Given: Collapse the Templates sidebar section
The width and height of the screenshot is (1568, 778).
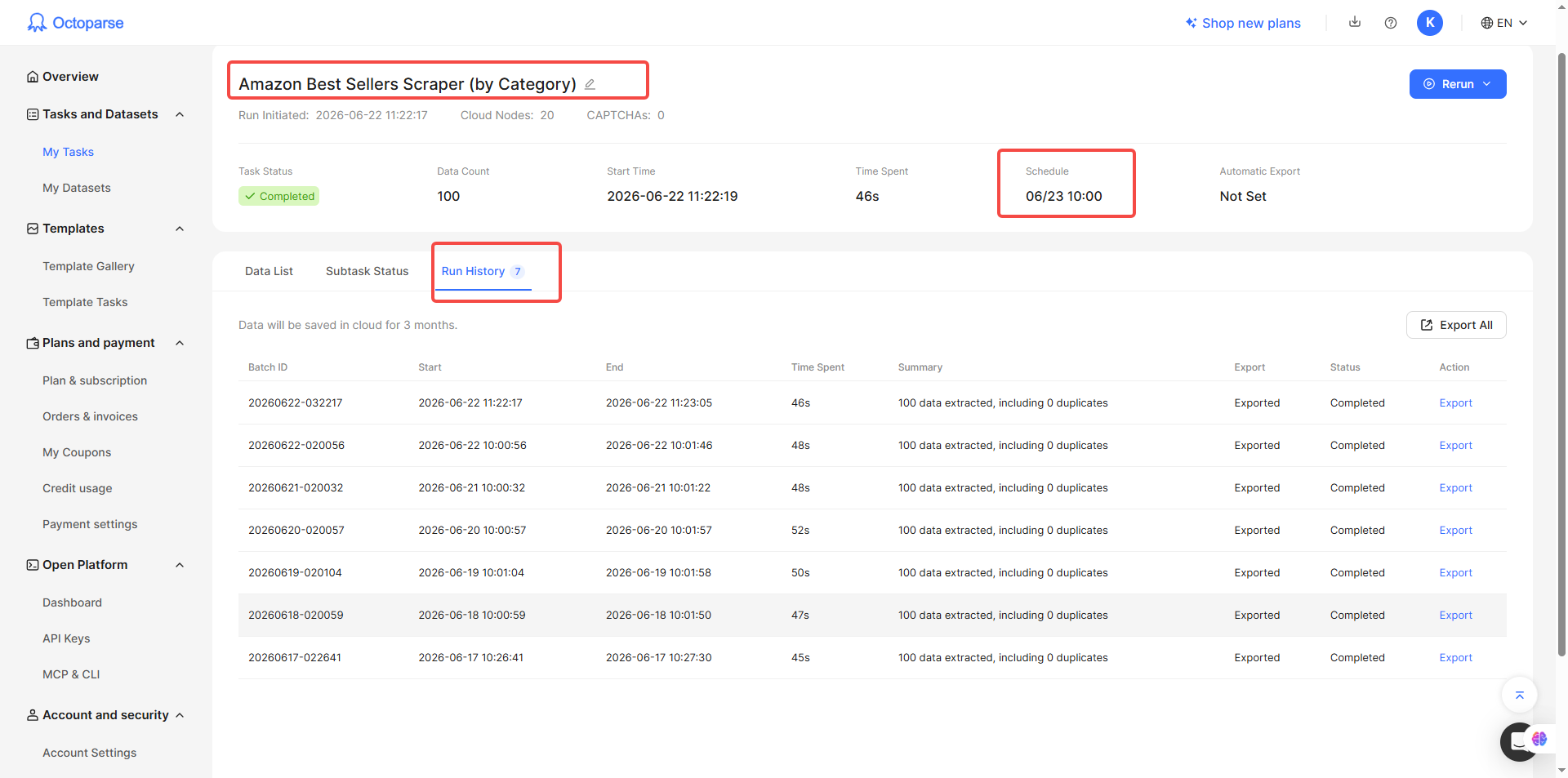Looking at the screenshot, I should (180, 229).
